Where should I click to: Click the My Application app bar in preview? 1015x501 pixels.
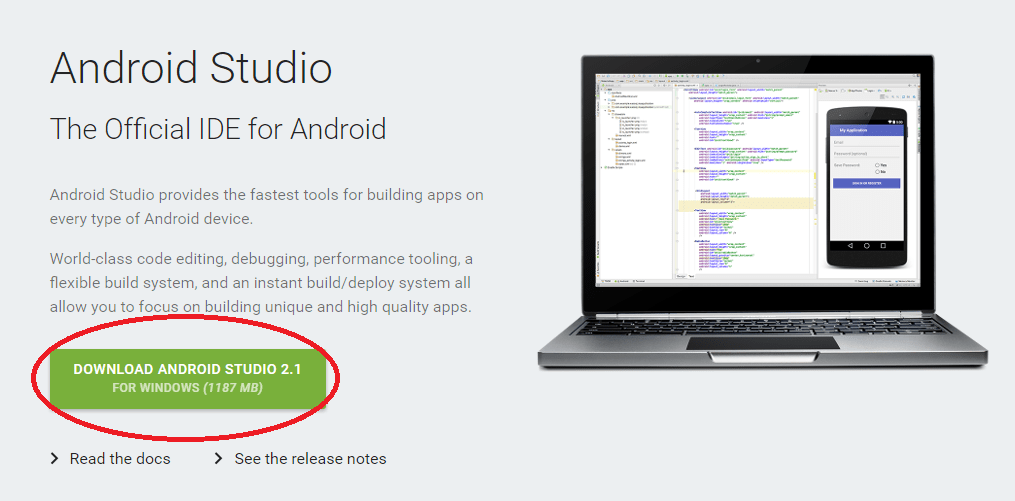click(x=867, y=130)
